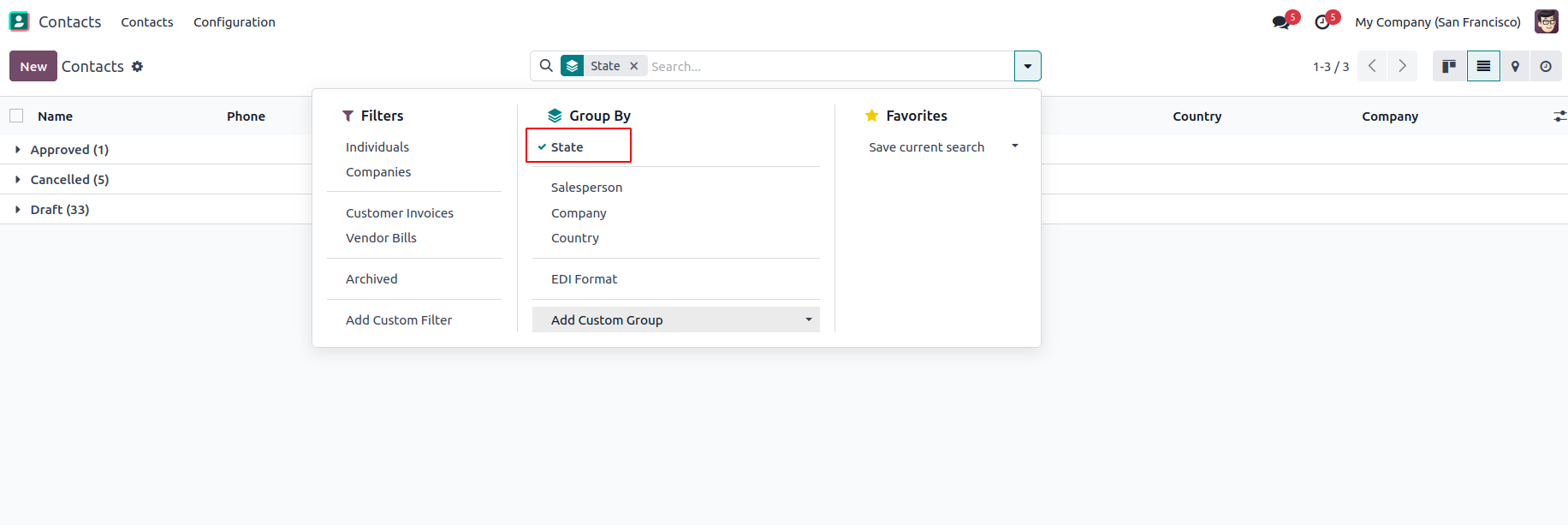Expand the Draft (33) group
This screenshot has height=525, width=1568.
(x=59, y=210)
